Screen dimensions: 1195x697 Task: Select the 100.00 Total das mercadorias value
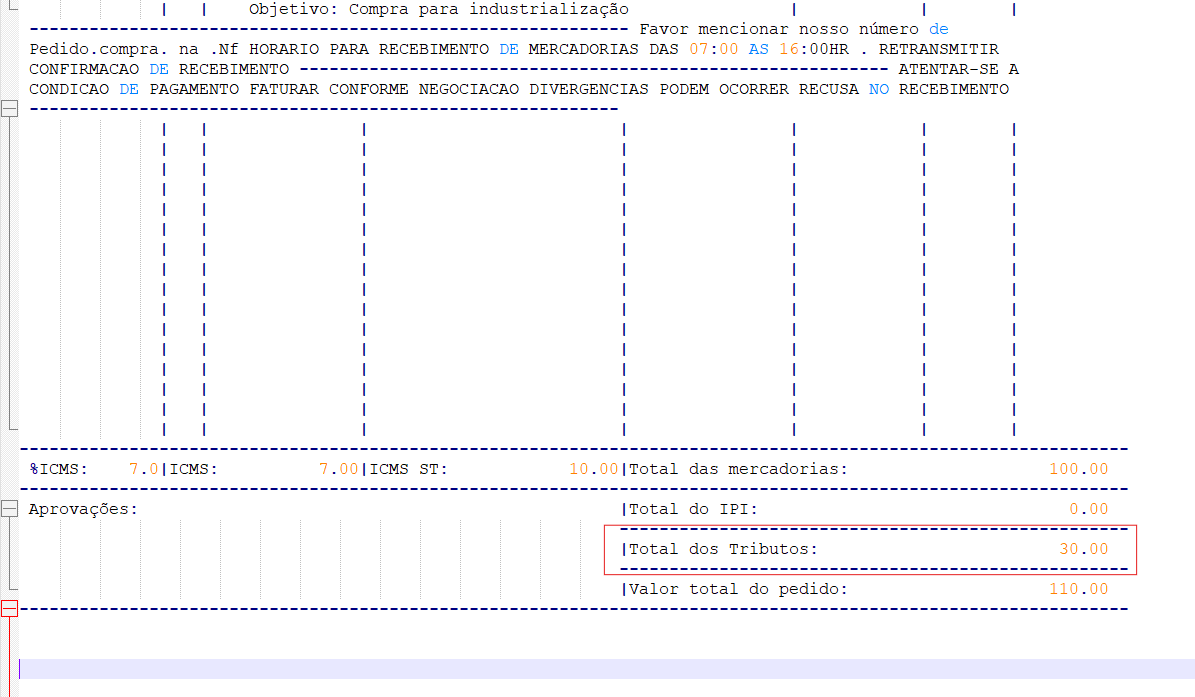tap(1078, 468)
